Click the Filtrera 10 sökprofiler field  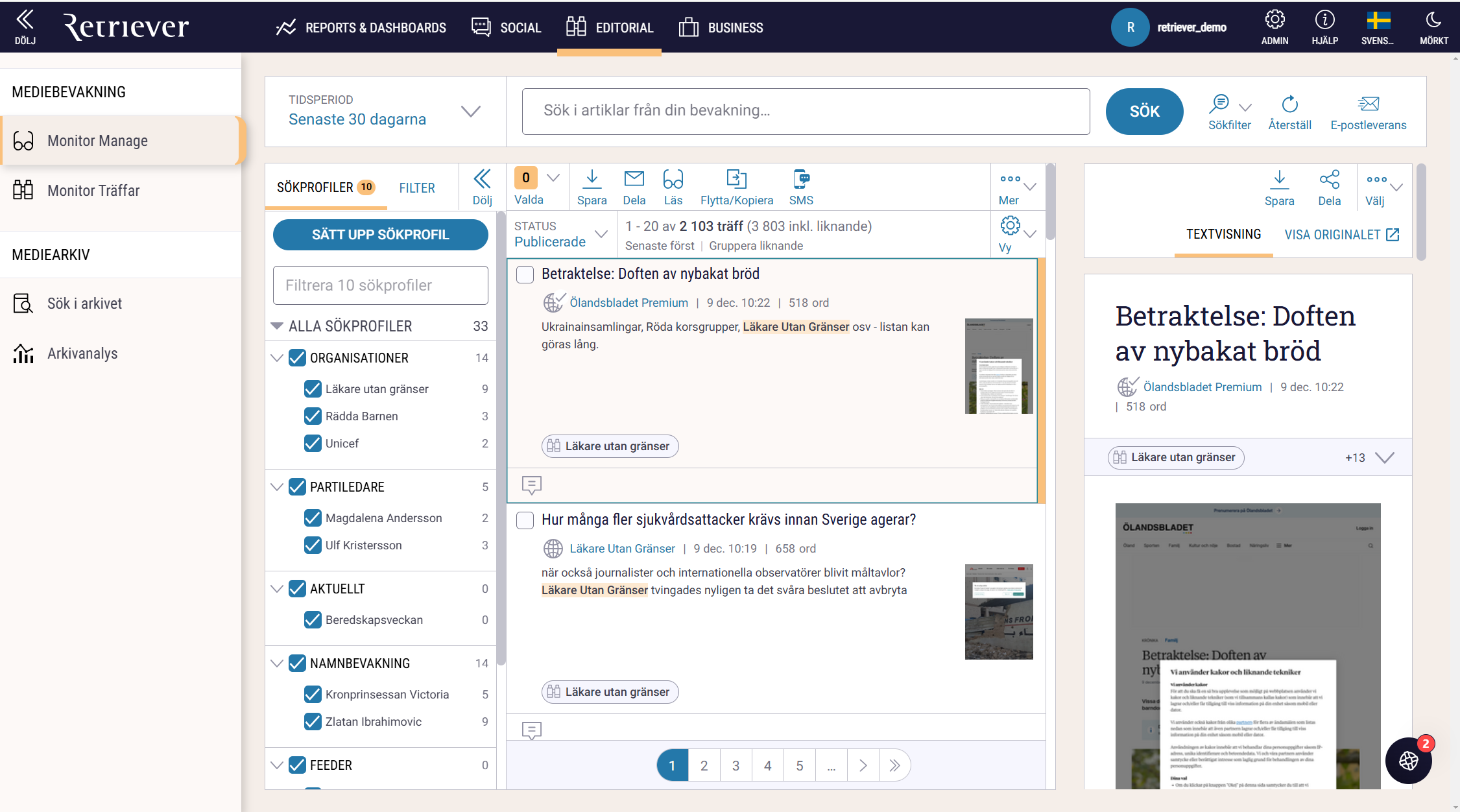(381, 285)
